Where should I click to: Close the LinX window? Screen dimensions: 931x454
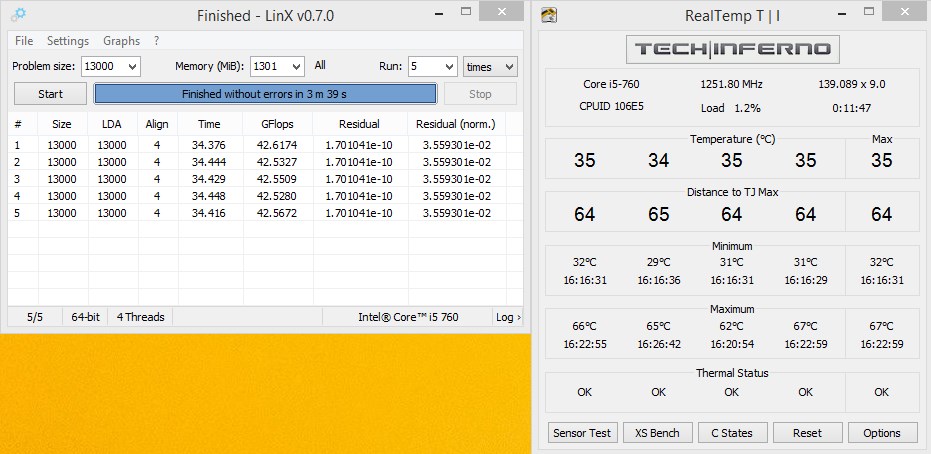502,11
